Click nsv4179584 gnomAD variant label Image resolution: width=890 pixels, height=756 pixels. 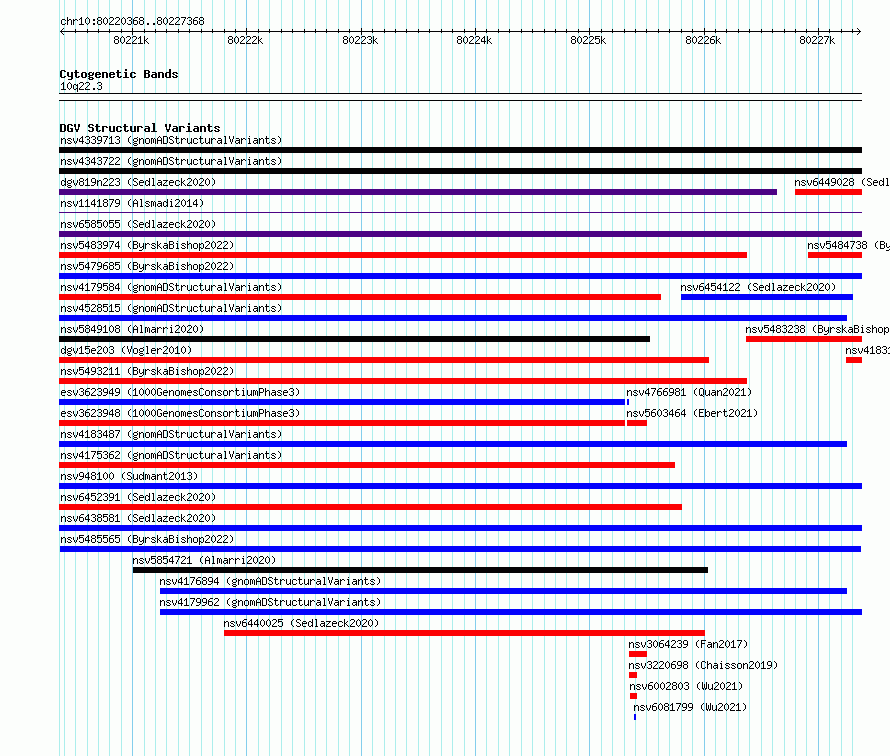click(x=171, y=287)
